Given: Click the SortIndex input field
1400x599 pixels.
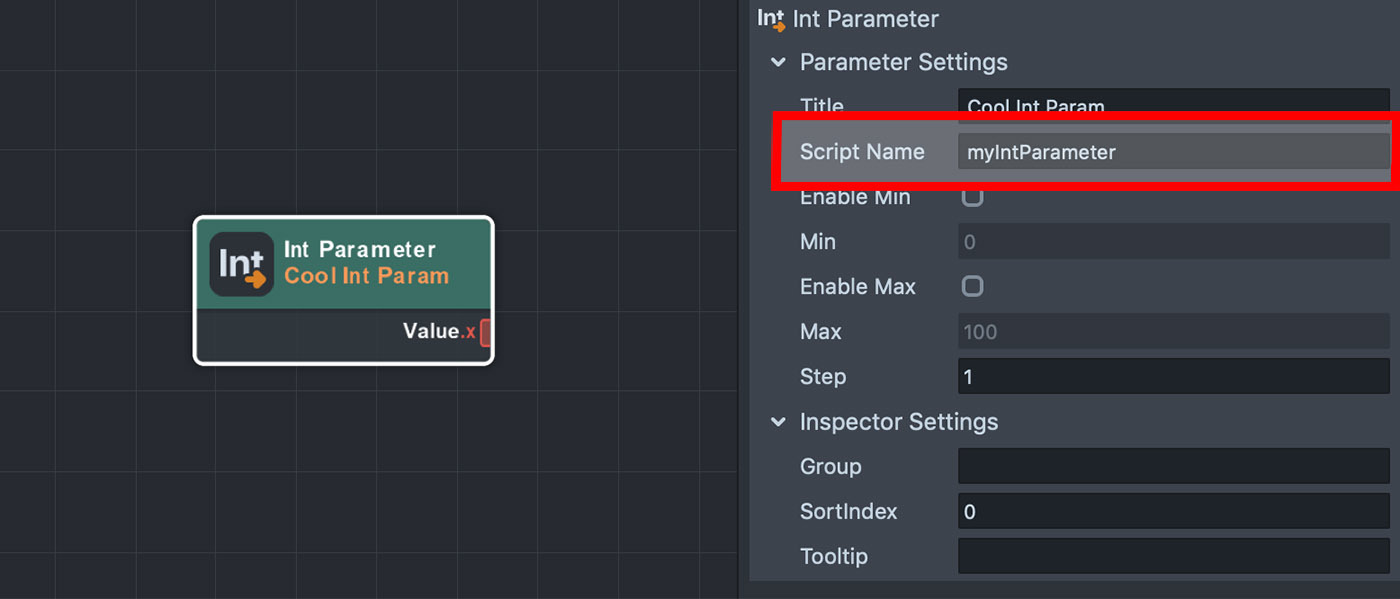Looking at the screenshot, I should point(1172,512).
